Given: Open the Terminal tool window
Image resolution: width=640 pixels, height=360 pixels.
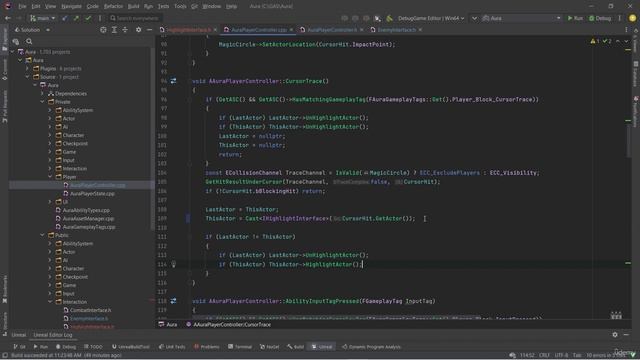Looking at the screenshot, I should pyautogui.click(x=240, y=347).
